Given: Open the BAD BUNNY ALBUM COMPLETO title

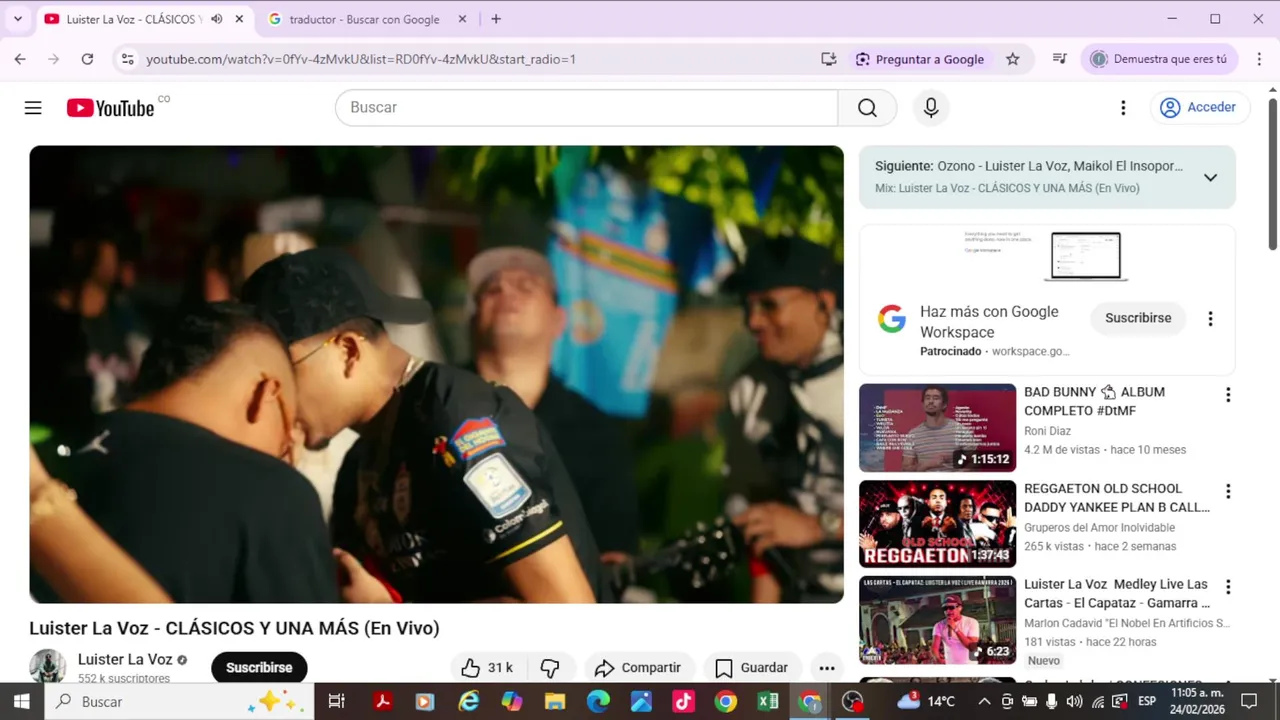Looking at the screenshot, I should coord(1094,401).
